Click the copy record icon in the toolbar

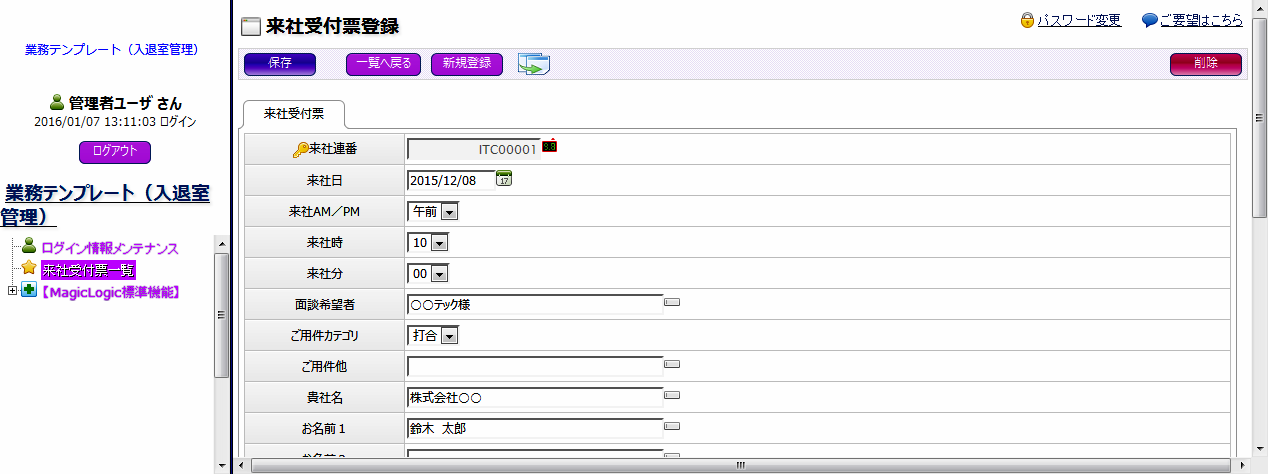click(534, 65)
